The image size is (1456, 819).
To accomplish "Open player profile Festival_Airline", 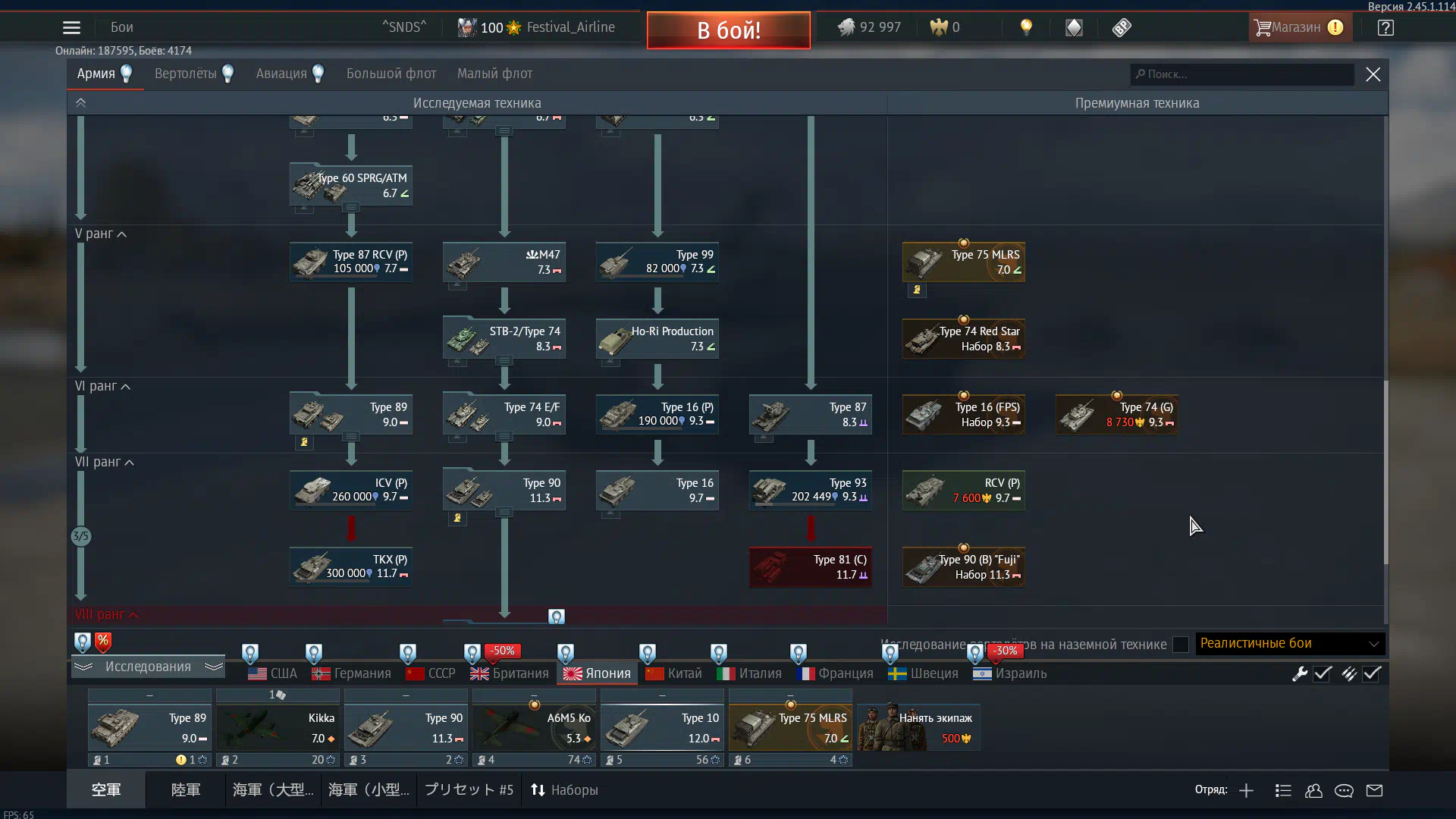I will click(536, 27).
